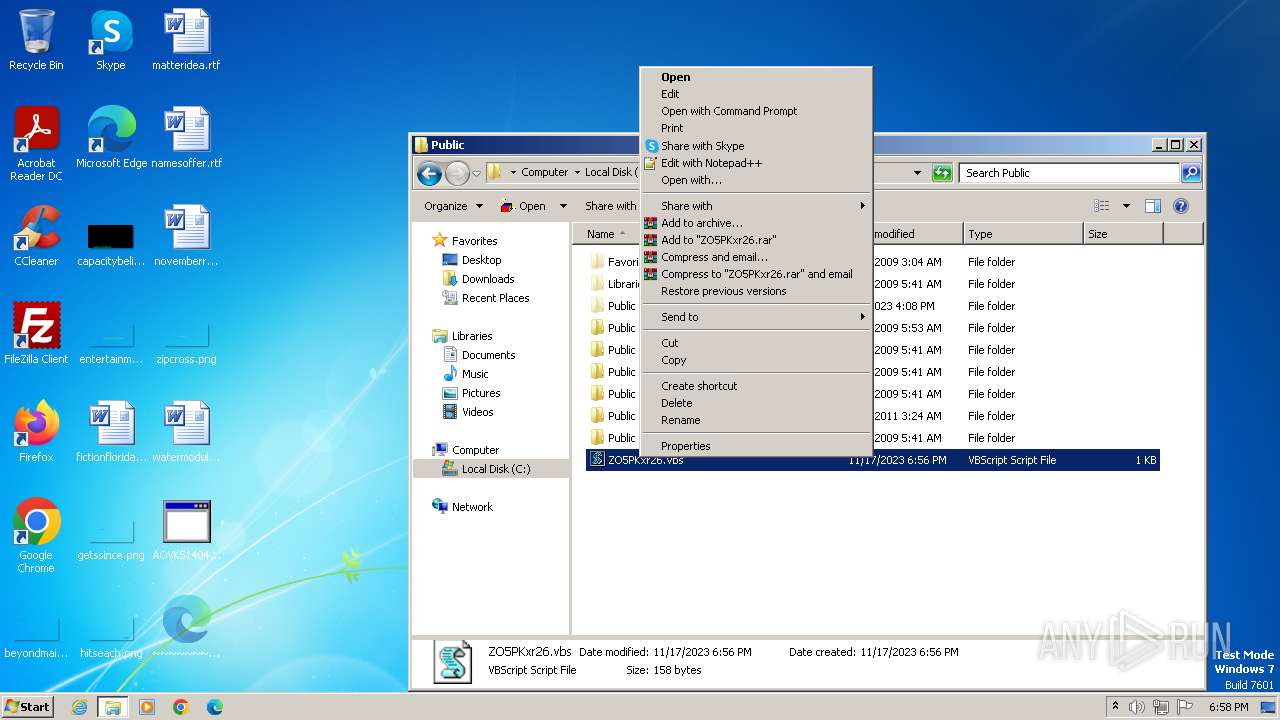Choose Cut in context menu
The image size is (1280, 720).
tap(756, 343)
